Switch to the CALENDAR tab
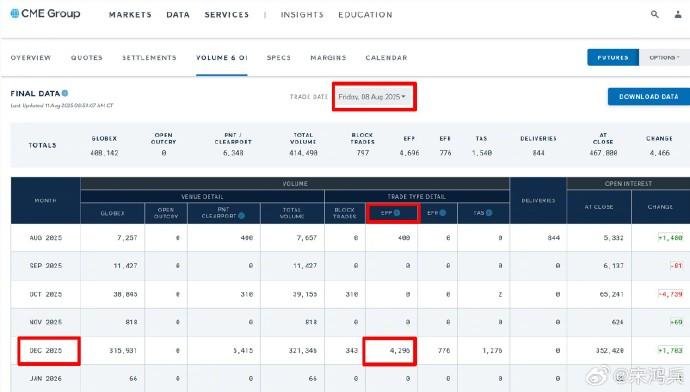The height and width of the screenshot is (392, 690). click(386, 58)
